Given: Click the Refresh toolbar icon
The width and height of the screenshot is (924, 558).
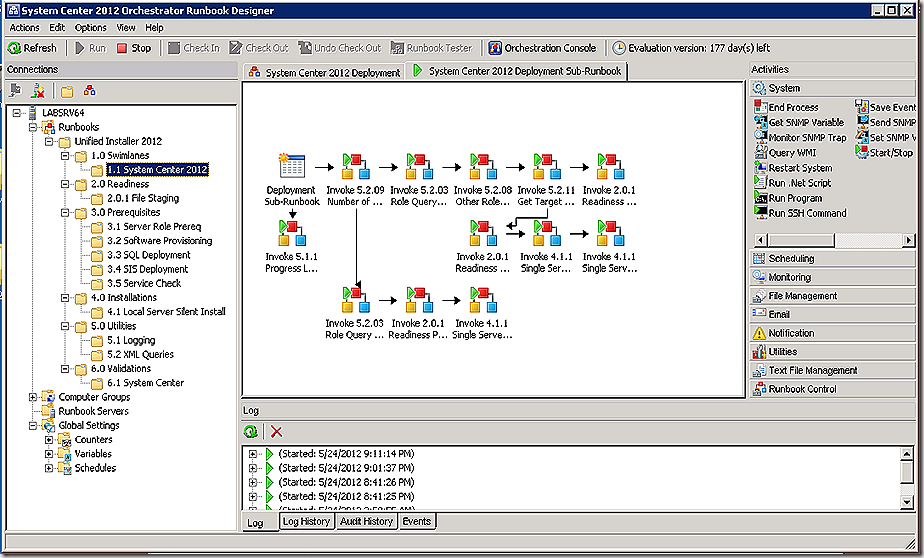Looking at the screenshot, I should pos(14,48).
